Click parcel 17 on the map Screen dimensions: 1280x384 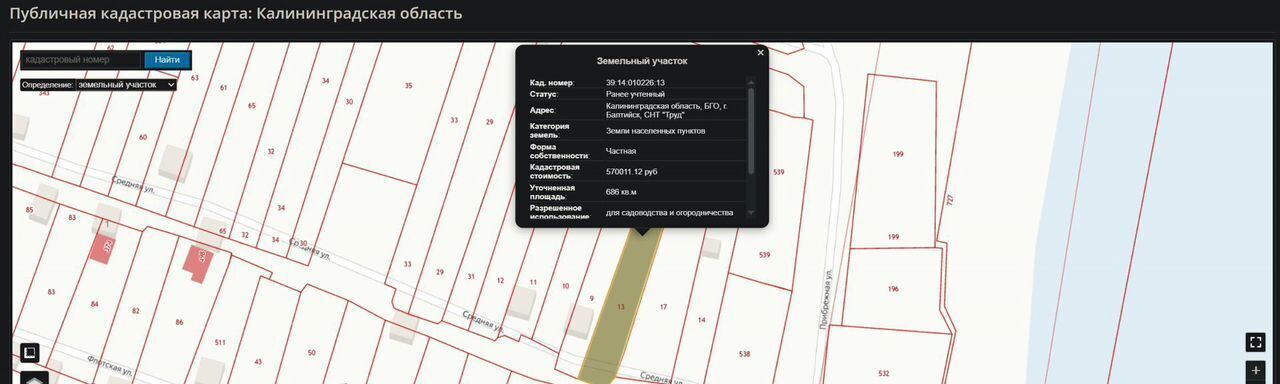coord(662,307)
